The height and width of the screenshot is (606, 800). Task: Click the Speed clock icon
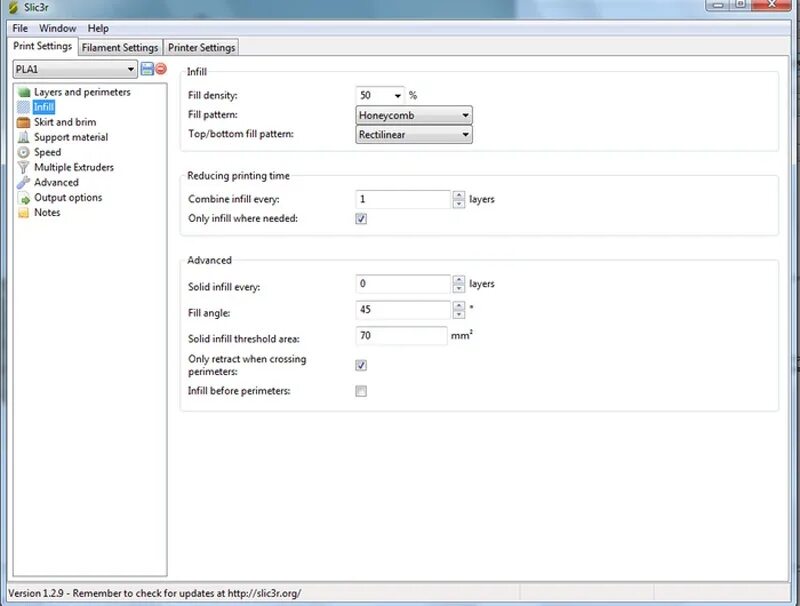(23, 153)
